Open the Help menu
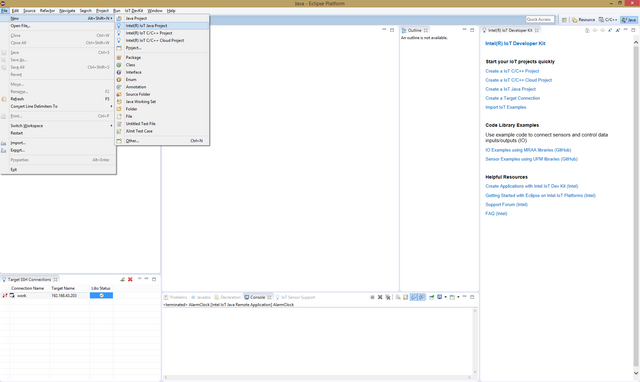Viewport: 640px width, 382px height. pyautogui.click(x=171, y=11)
